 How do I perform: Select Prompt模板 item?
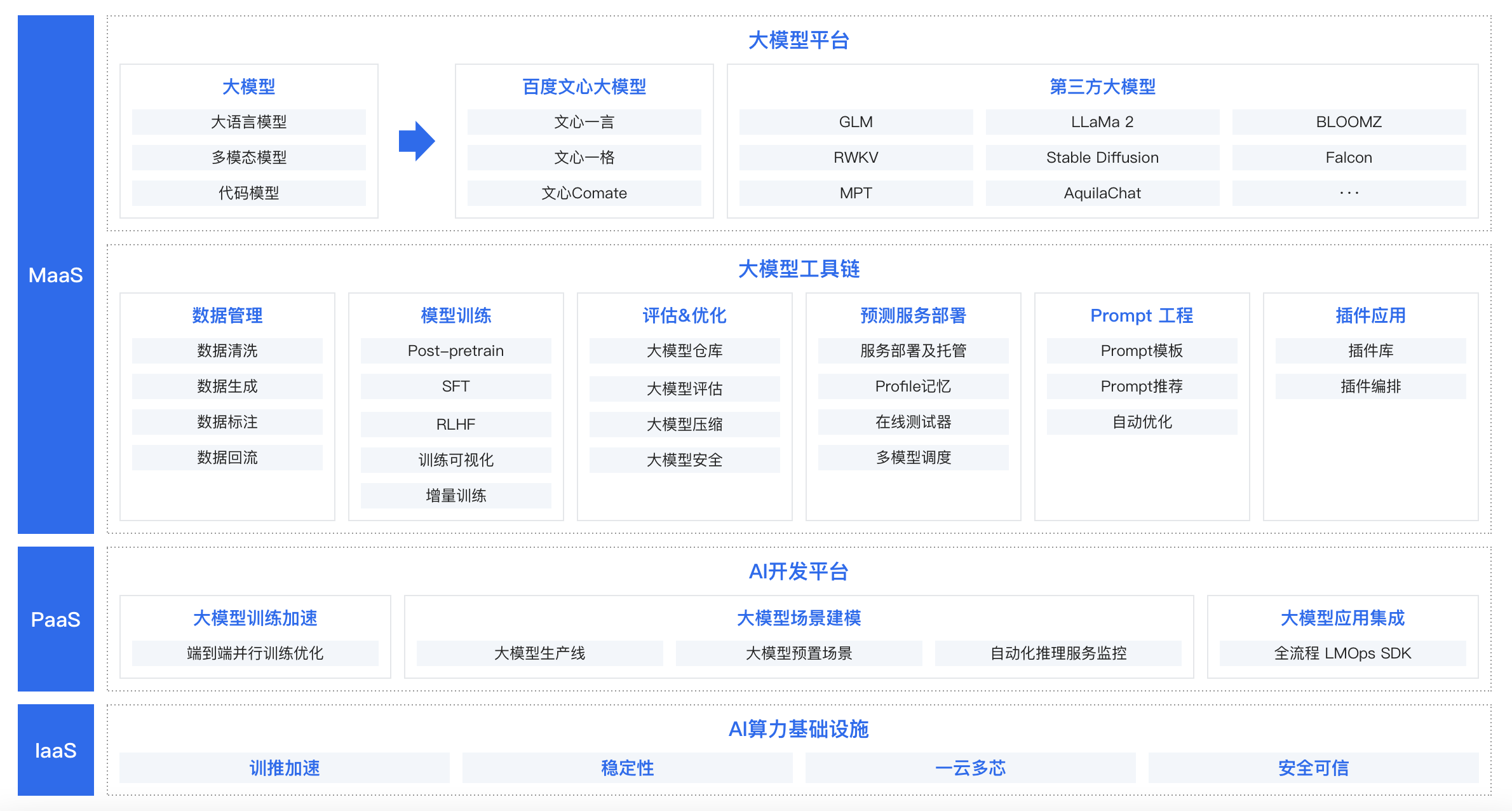point(1142,351)
